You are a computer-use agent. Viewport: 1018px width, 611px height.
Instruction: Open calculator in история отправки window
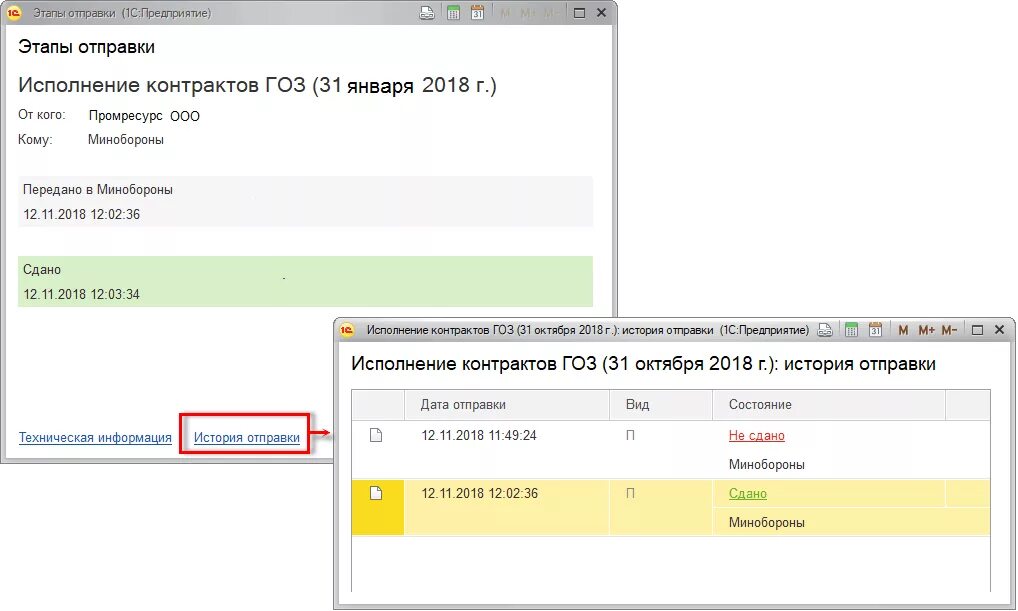[x=851, y=330]
